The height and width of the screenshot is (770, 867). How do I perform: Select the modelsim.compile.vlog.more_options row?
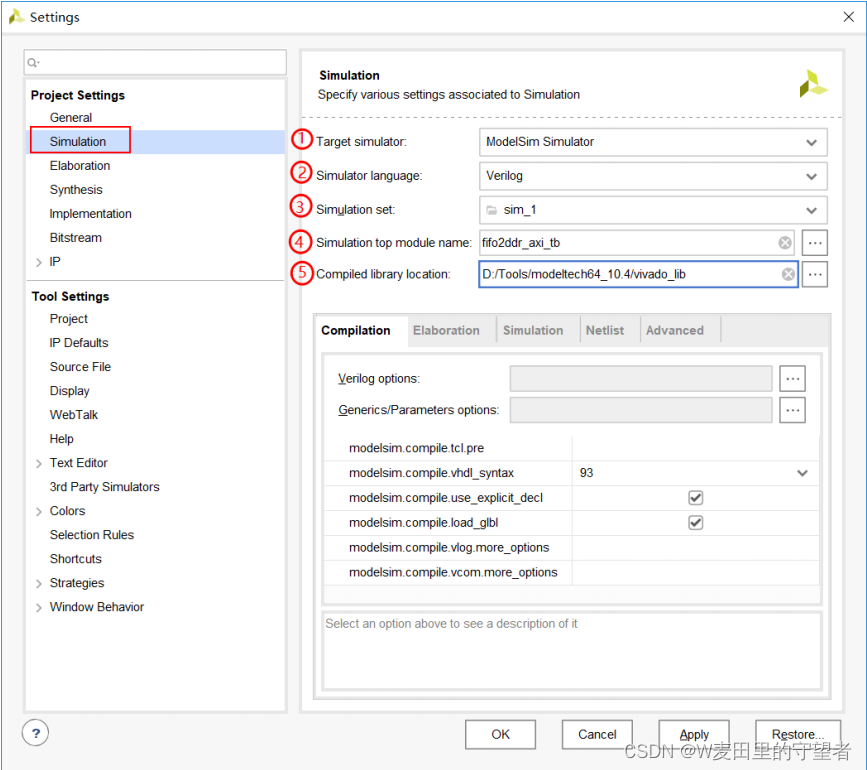click(x=571, y=548)
